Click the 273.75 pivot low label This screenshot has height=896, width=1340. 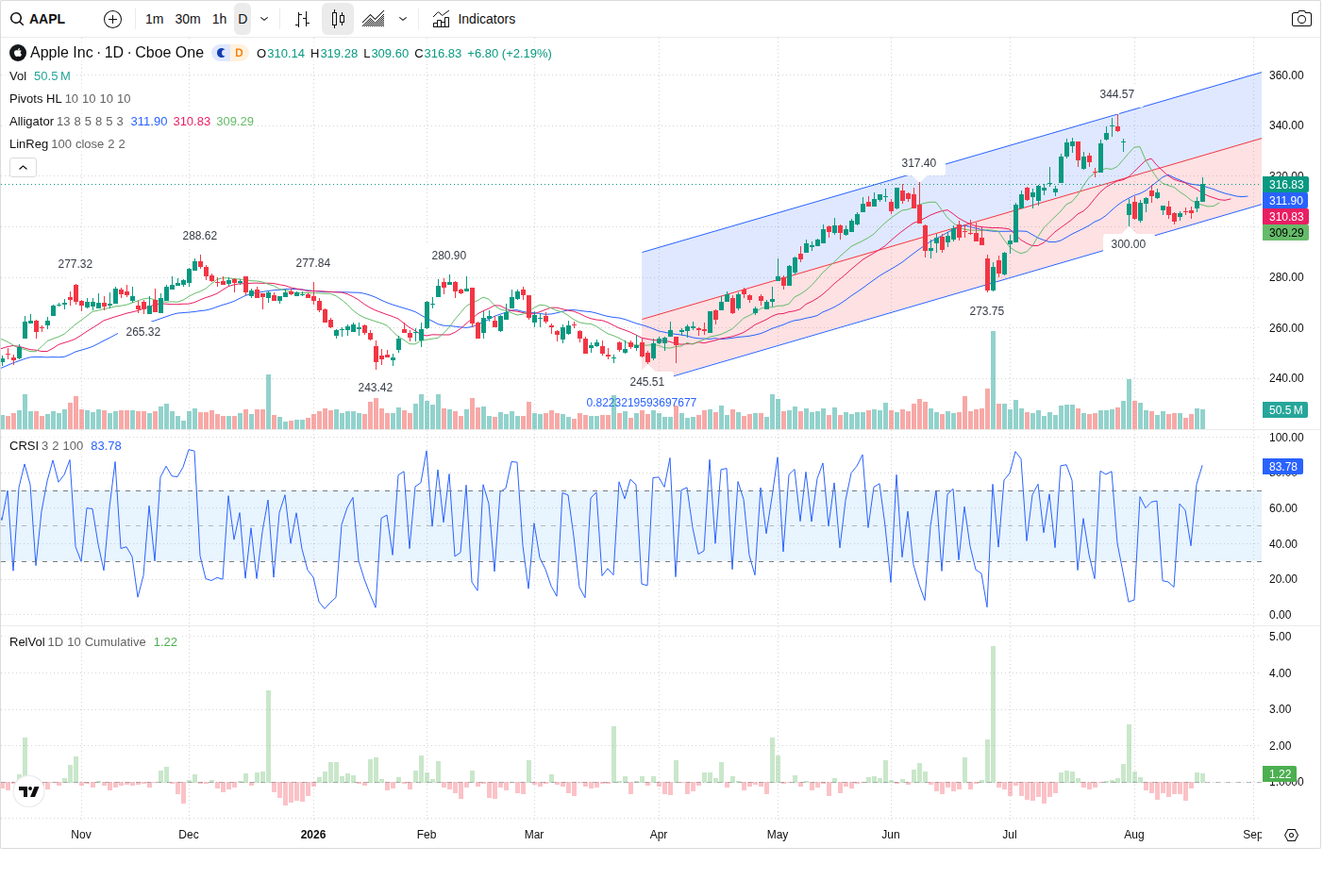987,311
